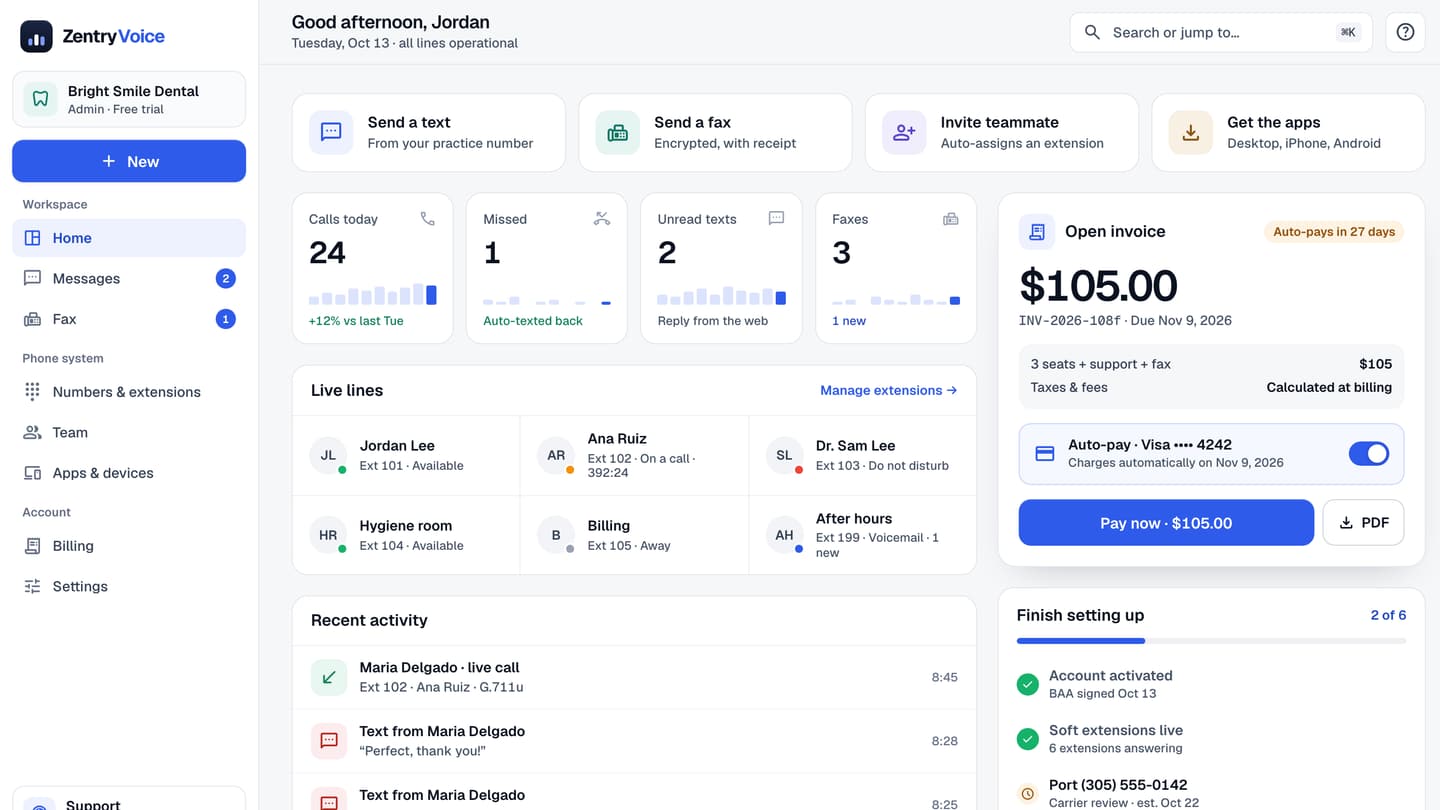
Task: Open Billing in the sidebar
Action: tap(129, 546)
